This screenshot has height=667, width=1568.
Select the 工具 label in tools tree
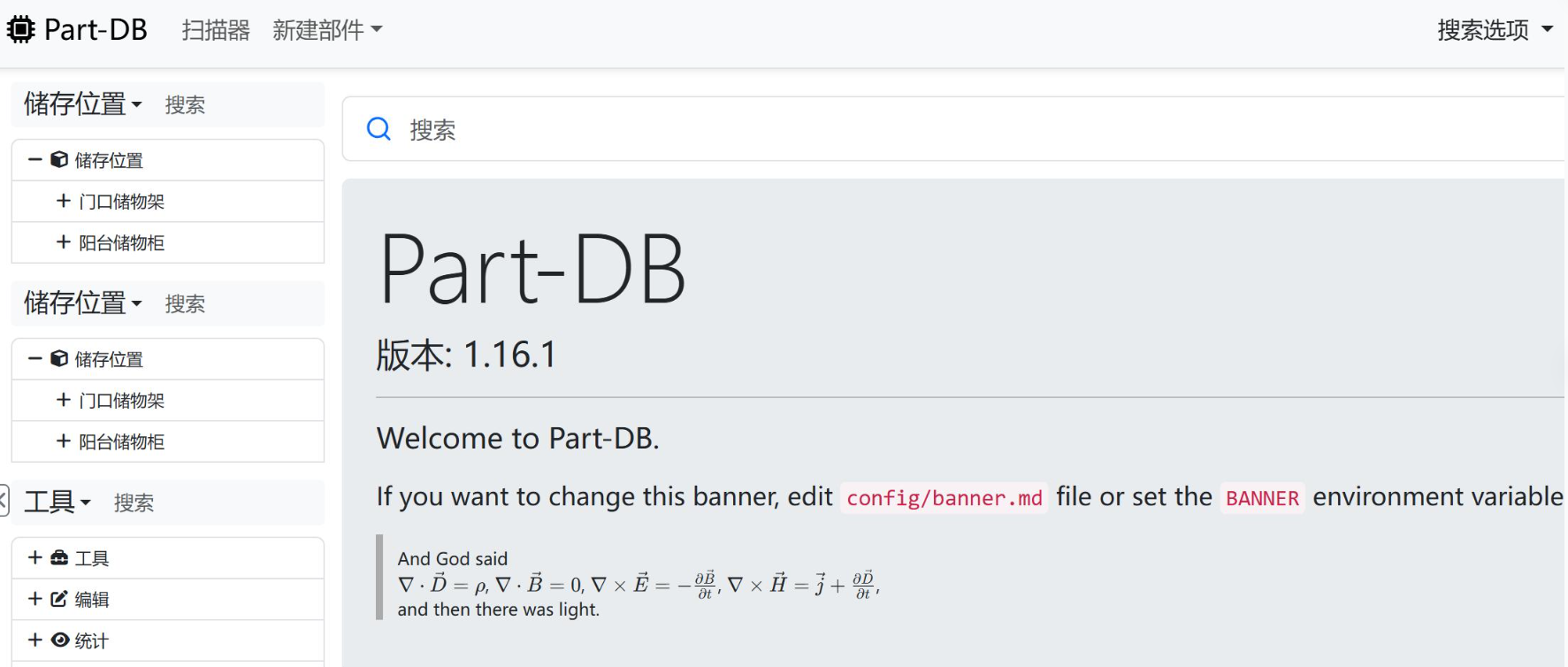point(92,558)
